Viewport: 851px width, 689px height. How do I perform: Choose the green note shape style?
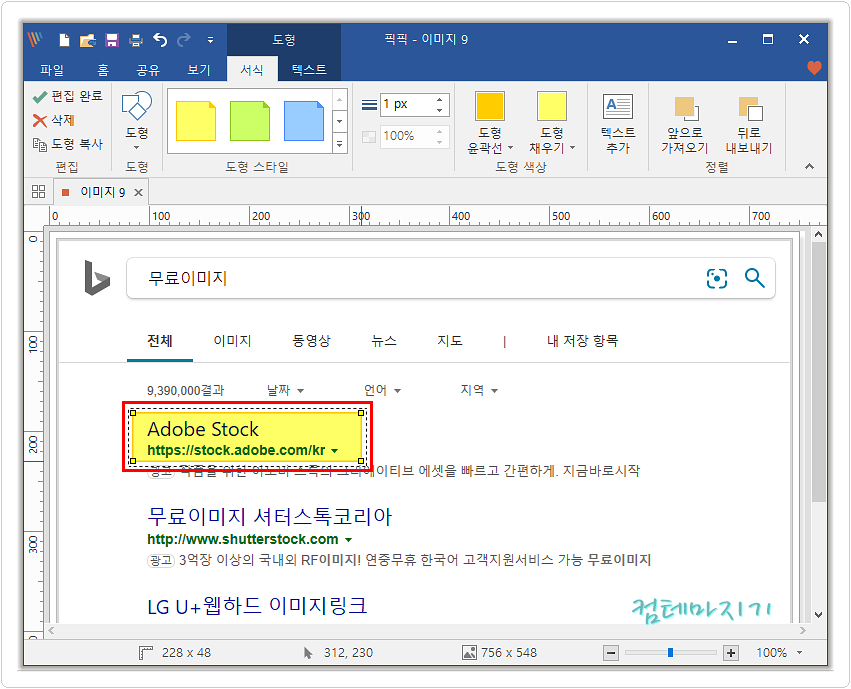coord(250,121)
